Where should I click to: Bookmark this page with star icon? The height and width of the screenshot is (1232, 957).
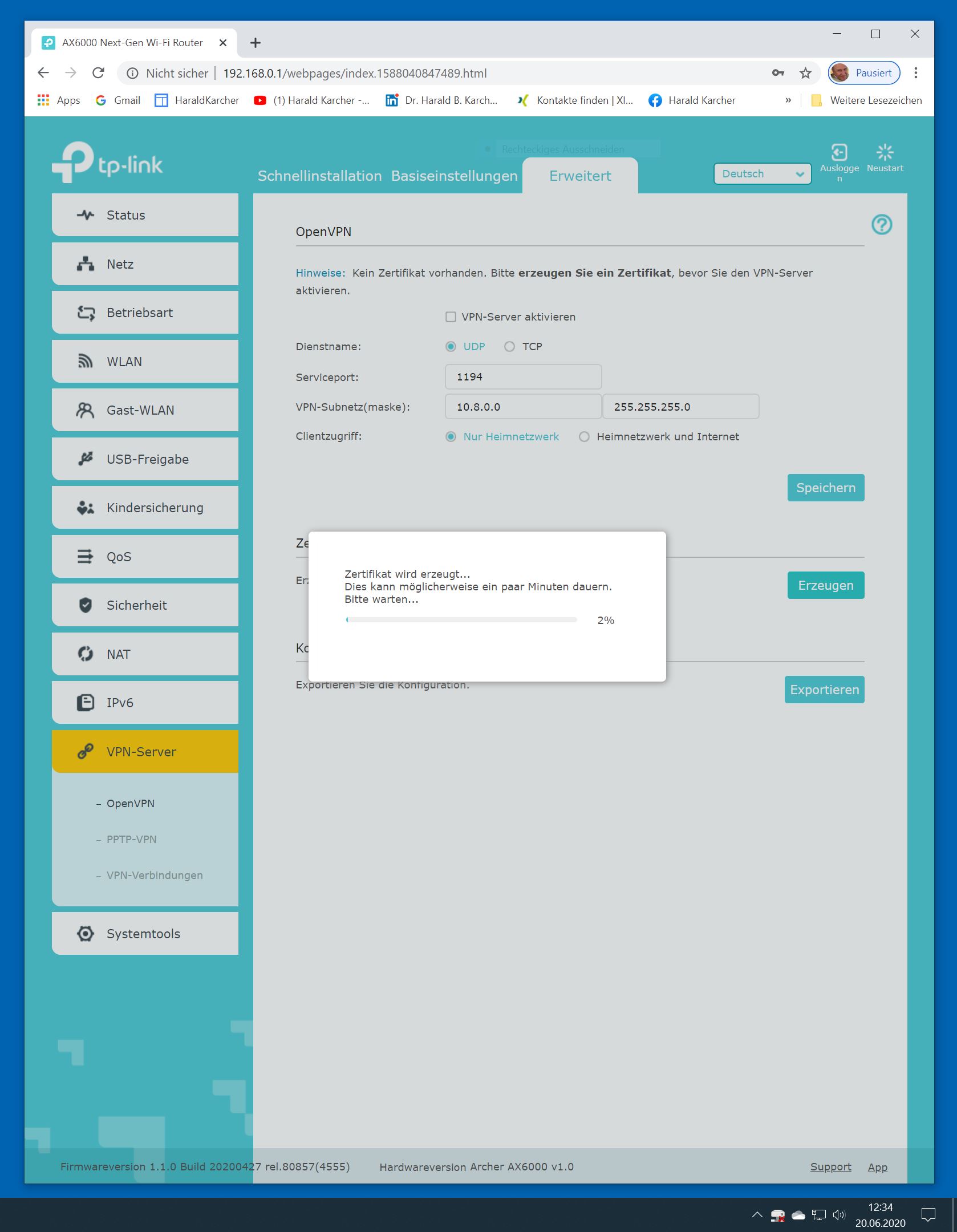[805, 73]
